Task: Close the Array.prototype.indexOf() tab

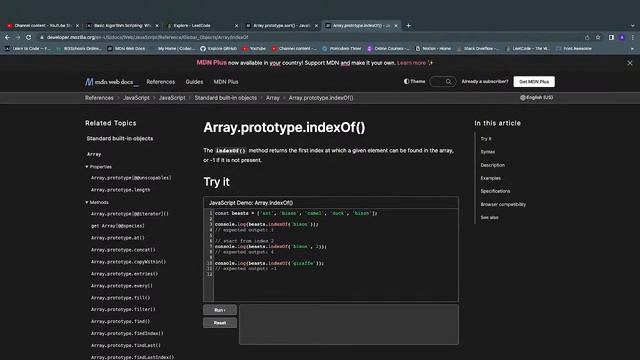Action: [396, 26]
